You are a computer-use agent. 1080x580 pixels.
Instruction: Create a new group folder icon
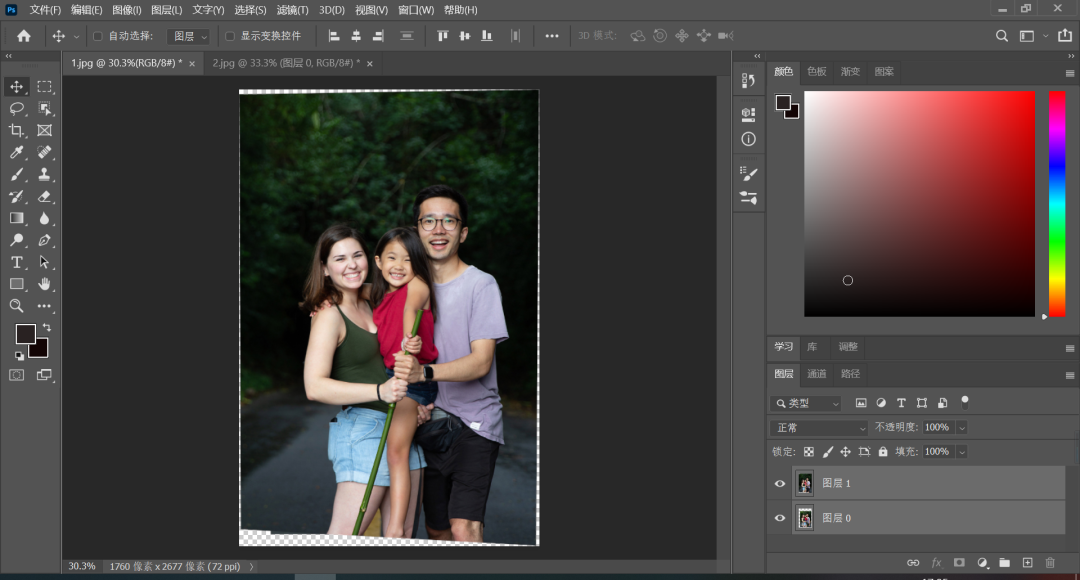(x=1005, y=563)
